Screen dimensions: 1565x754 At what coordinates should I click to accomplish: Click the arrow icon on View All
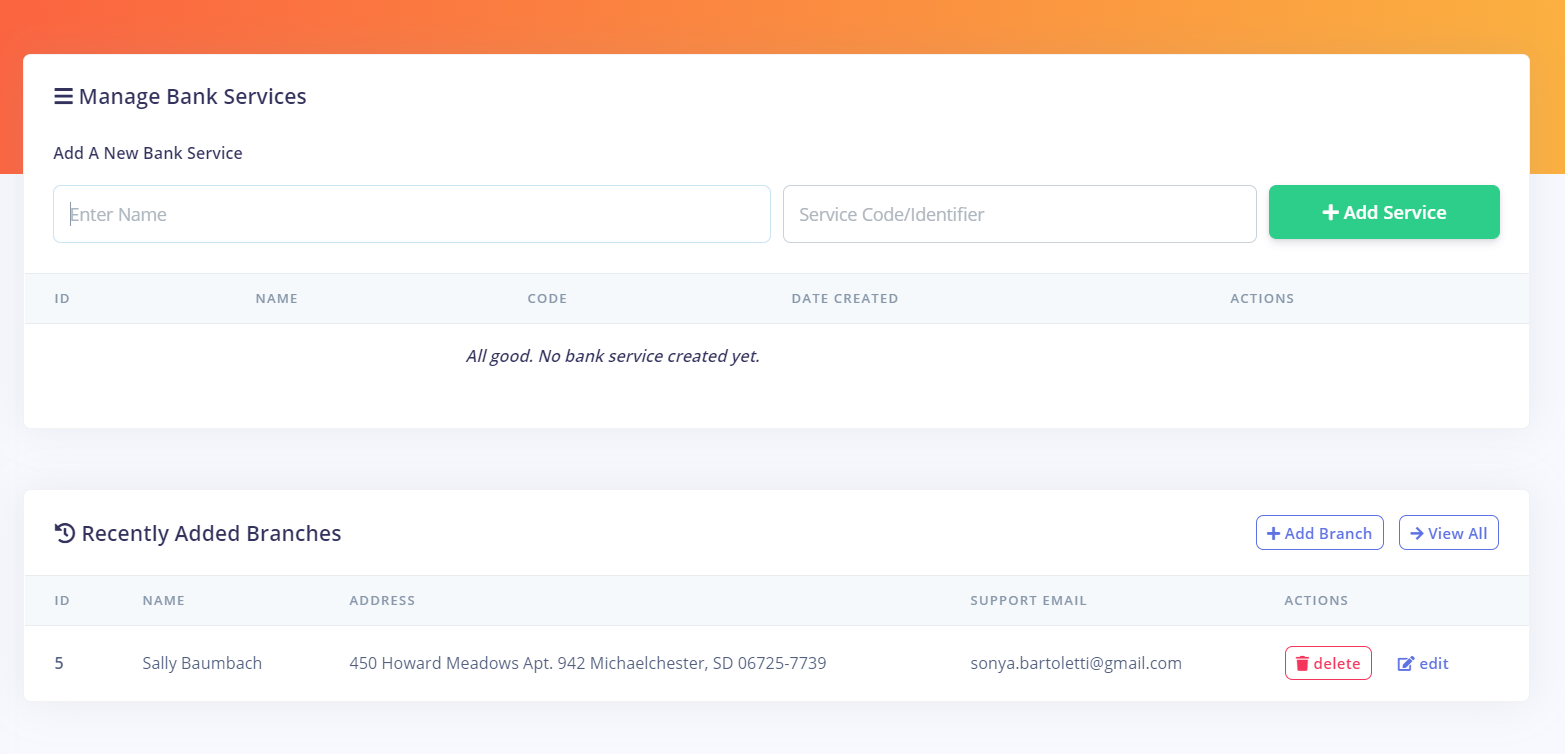point(1416,533)
